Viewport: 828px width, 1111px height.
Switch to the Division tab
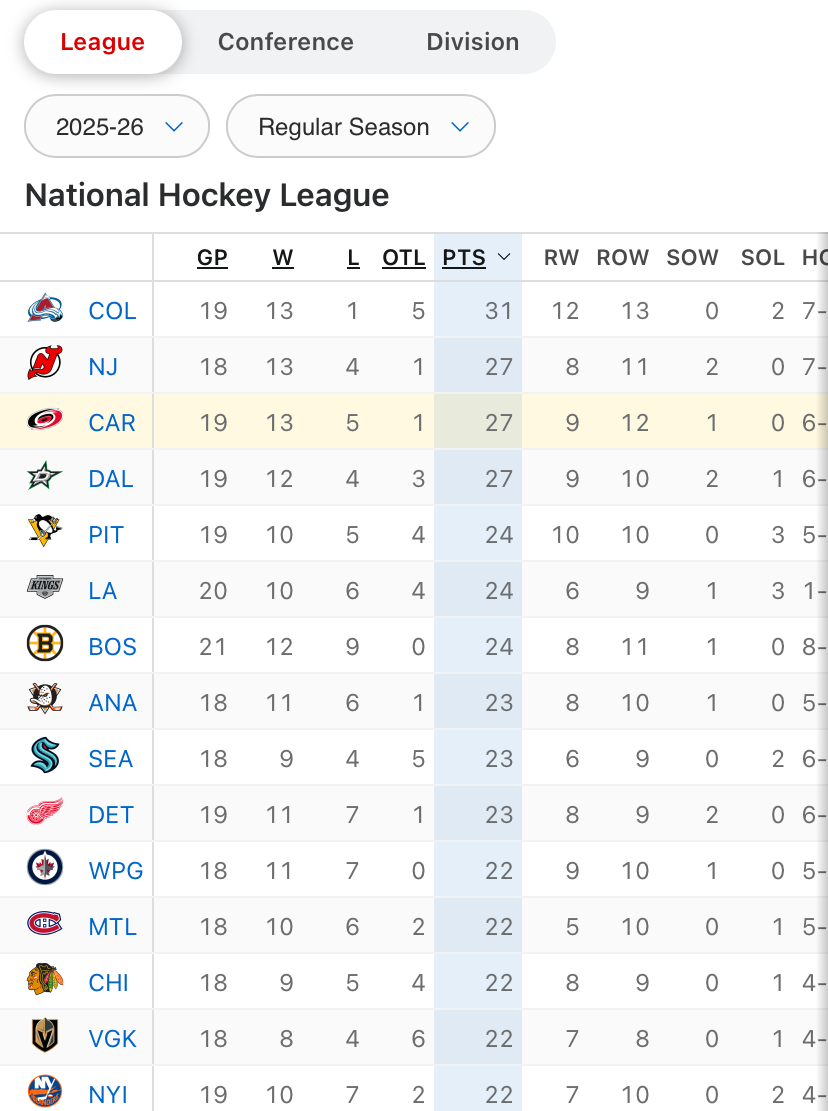(473, 42)
